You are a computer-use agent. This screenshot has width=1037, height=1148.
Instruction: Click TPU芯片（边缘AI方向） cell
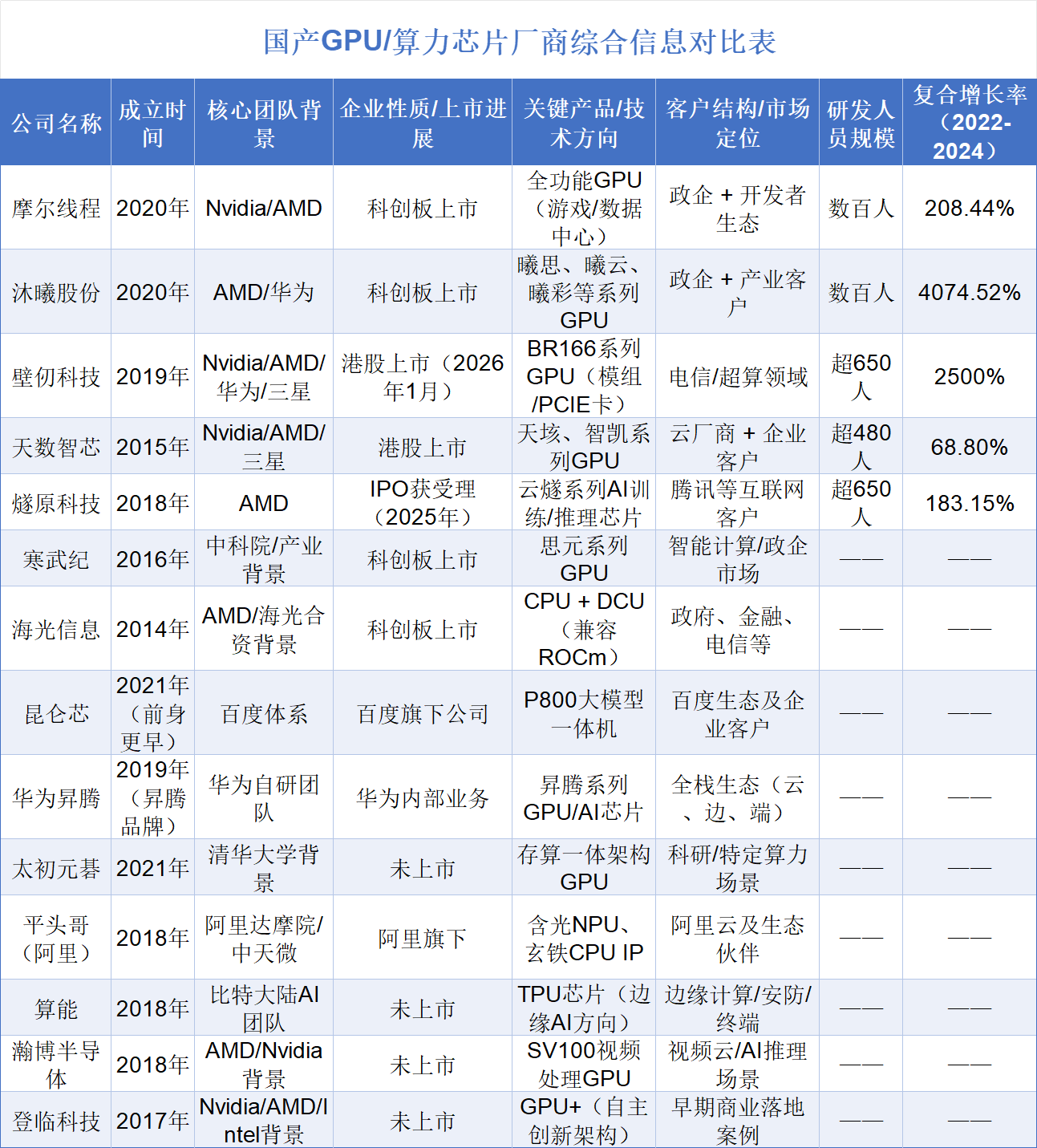point(584,1008)
